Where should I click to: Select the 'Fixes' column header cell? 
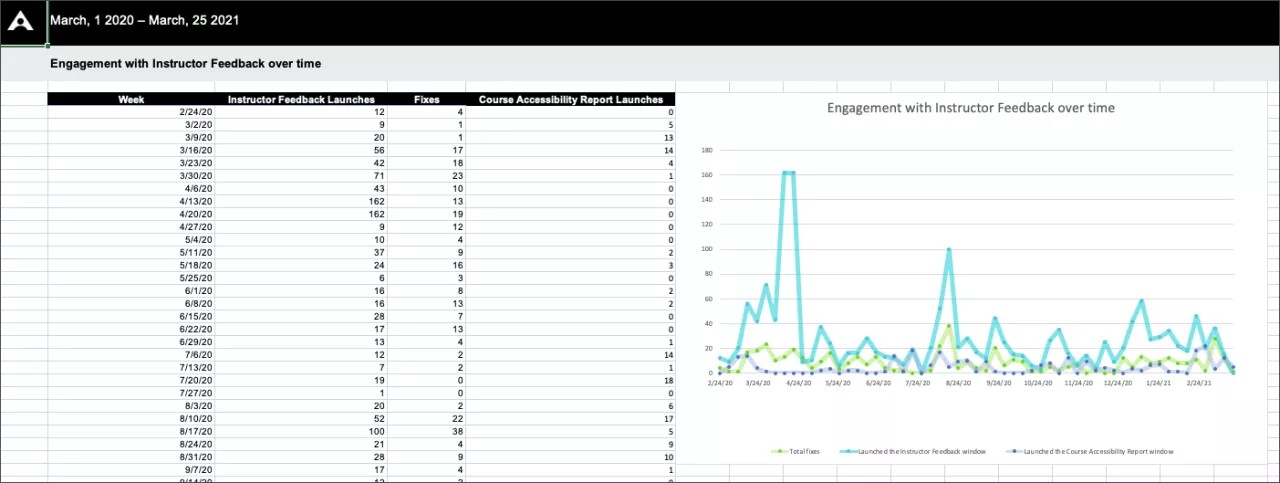[427, 99]
